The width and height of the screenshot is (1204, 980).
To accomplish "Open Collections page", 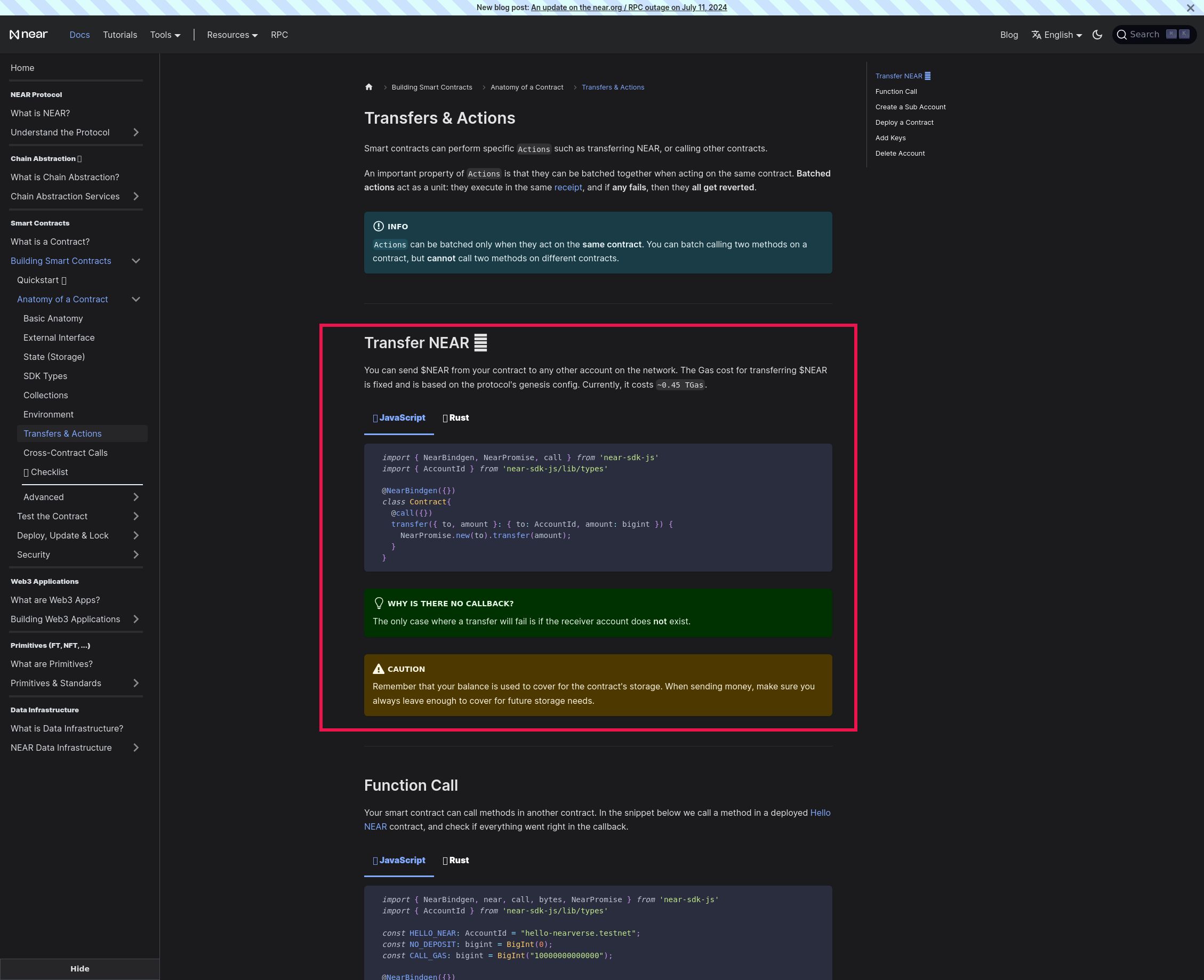I will point(46,395).
